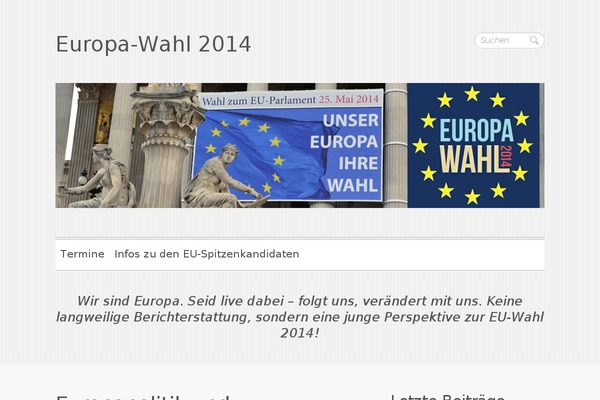Click the Europa Wahl 2014 star logo
Viewport: 600px width, 400px height.
point(473,145)
